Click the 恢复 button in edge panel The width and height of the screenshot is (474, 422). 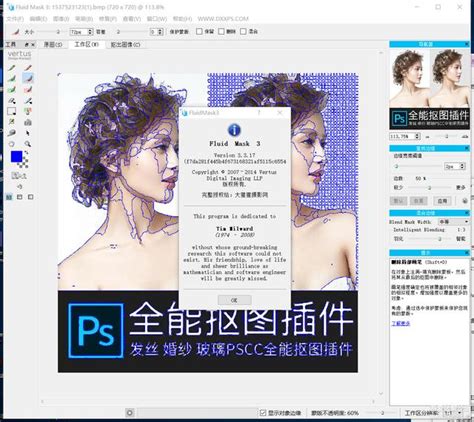(419, 201)
